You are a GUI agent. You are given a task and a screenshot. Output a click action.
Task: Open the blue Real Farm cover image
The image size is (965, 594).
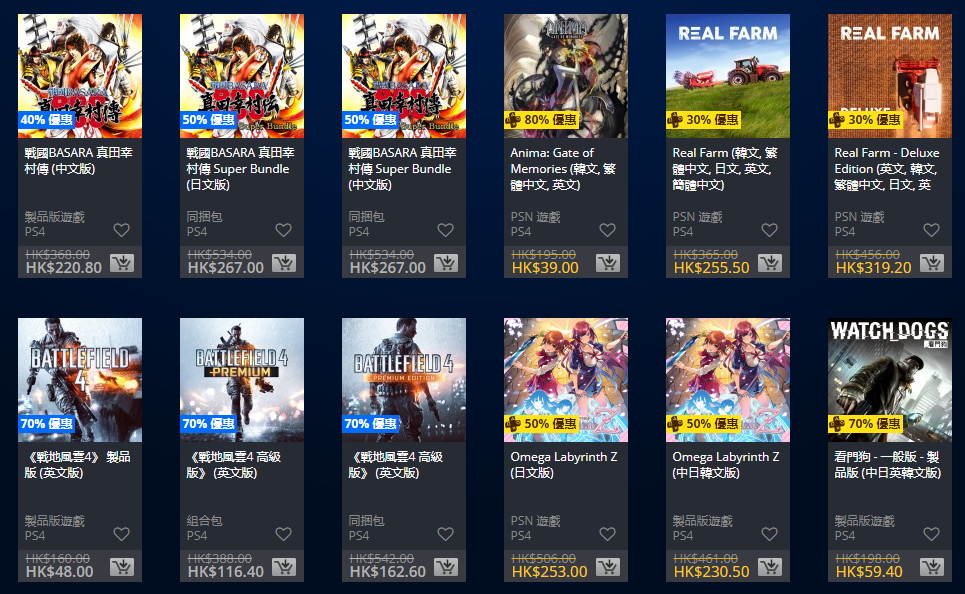[x=728, y=76]
